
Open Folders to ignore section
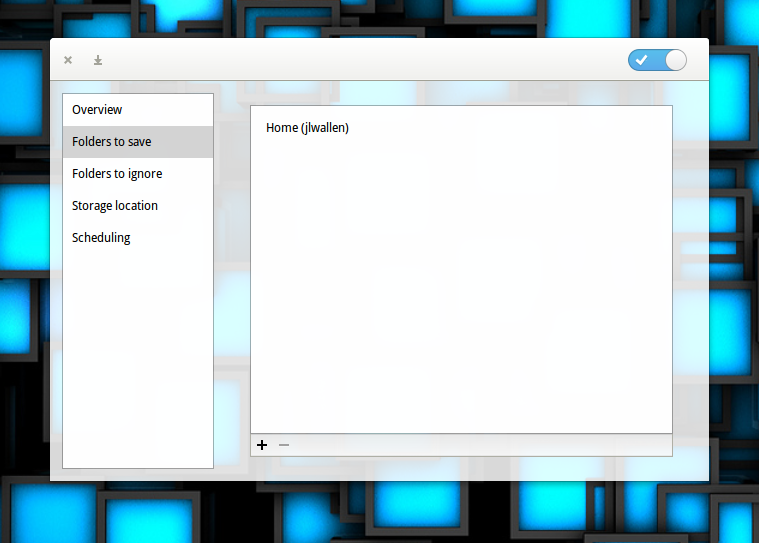(138, 174)
